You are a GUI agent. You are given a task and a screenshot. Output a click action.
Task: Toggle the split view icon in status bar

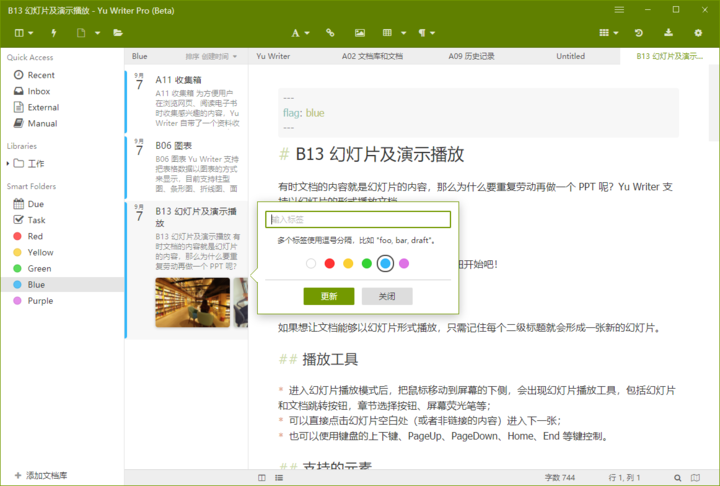(x=262, y=478)
